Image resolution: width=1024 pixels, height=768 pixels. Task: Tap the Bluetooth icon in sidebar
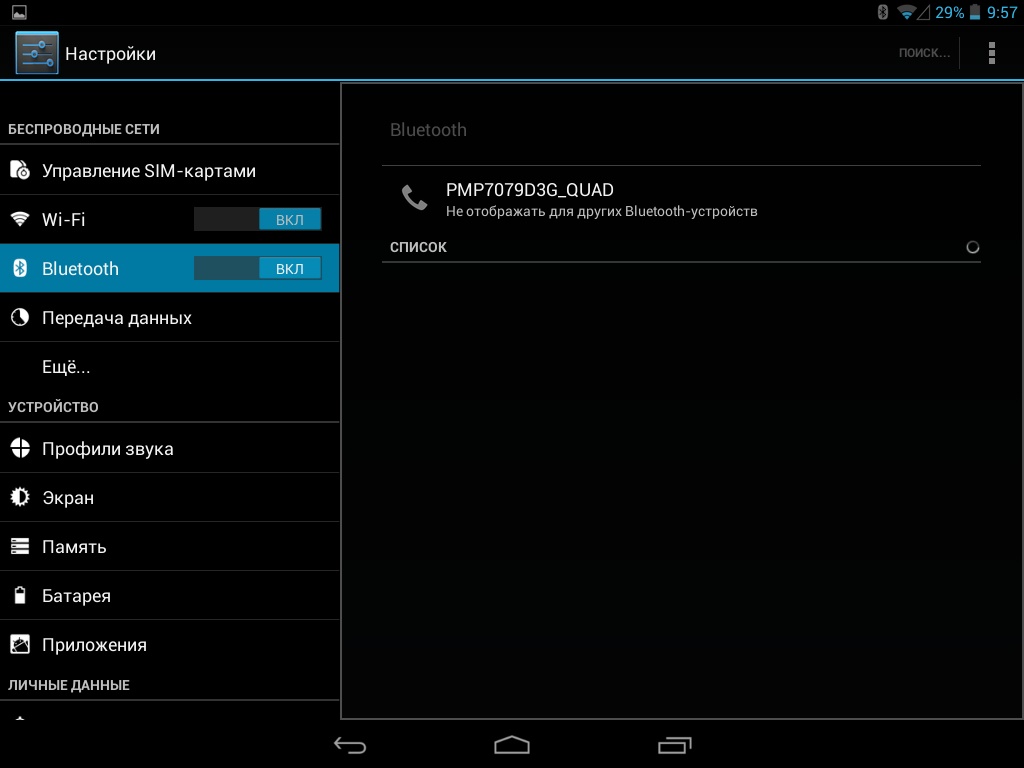pyautogui.click(x=20, y=268)
